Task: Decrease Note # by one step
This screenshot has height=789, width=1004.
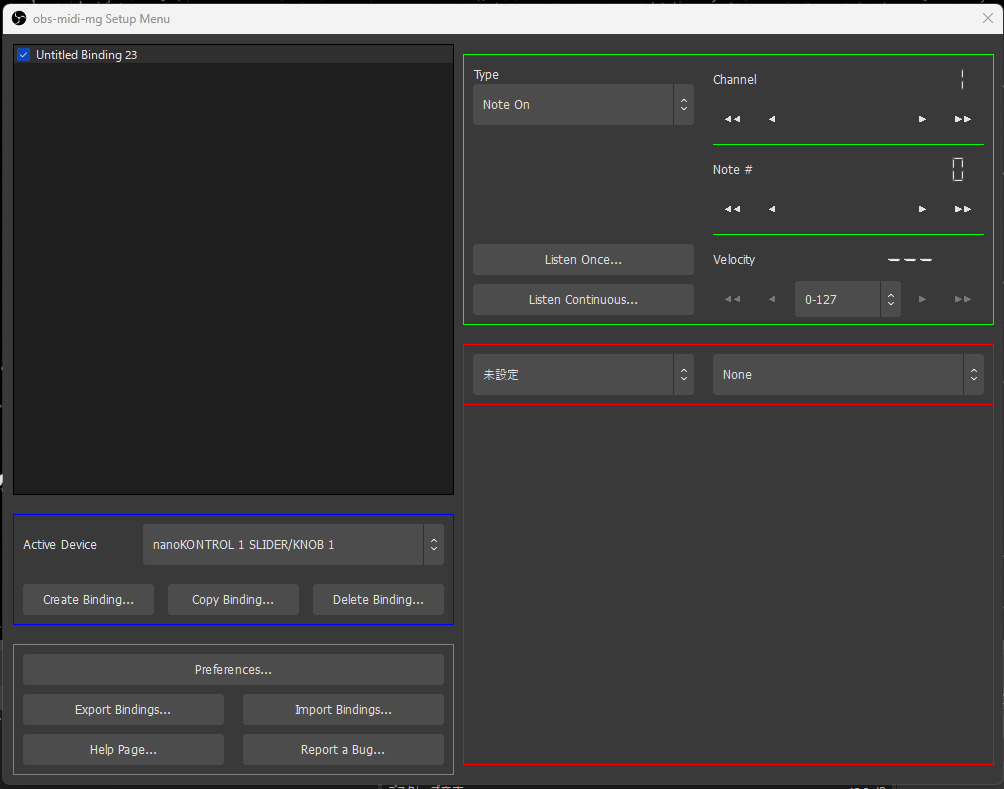Action: point(772,209)
